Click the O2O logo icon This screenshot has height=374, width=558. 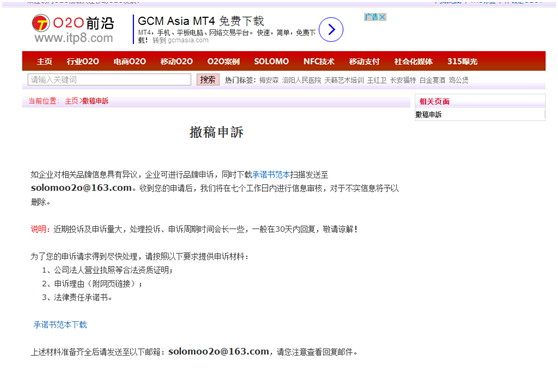[41, 23]
